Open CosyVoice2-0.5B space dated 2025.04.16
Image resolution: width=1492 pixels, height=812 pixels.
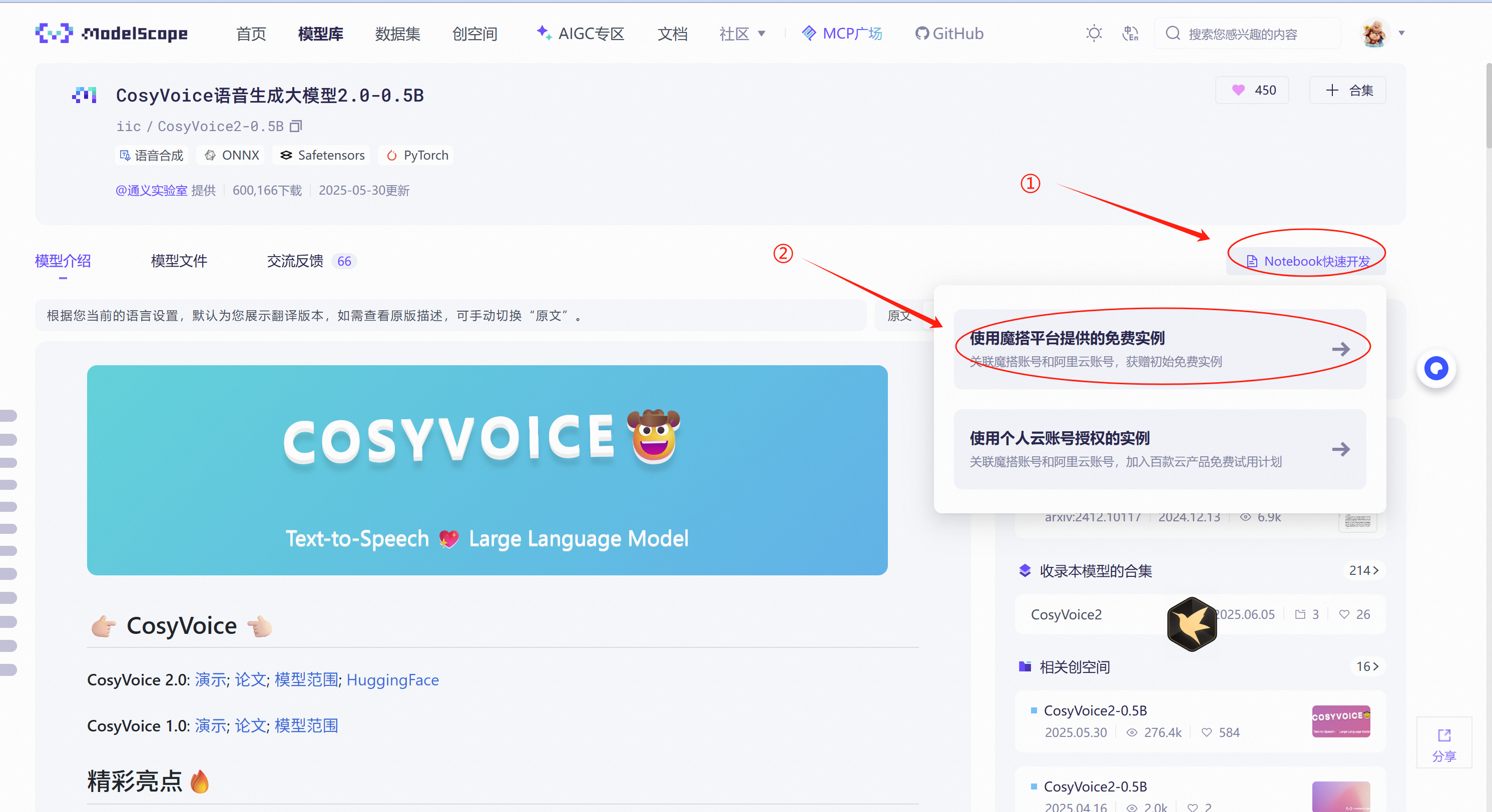coord(1200,790)
